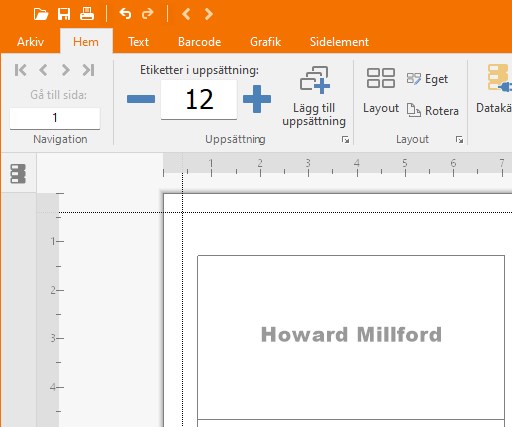
Task: Open the Arkiv menu
Action: (30, 42)
